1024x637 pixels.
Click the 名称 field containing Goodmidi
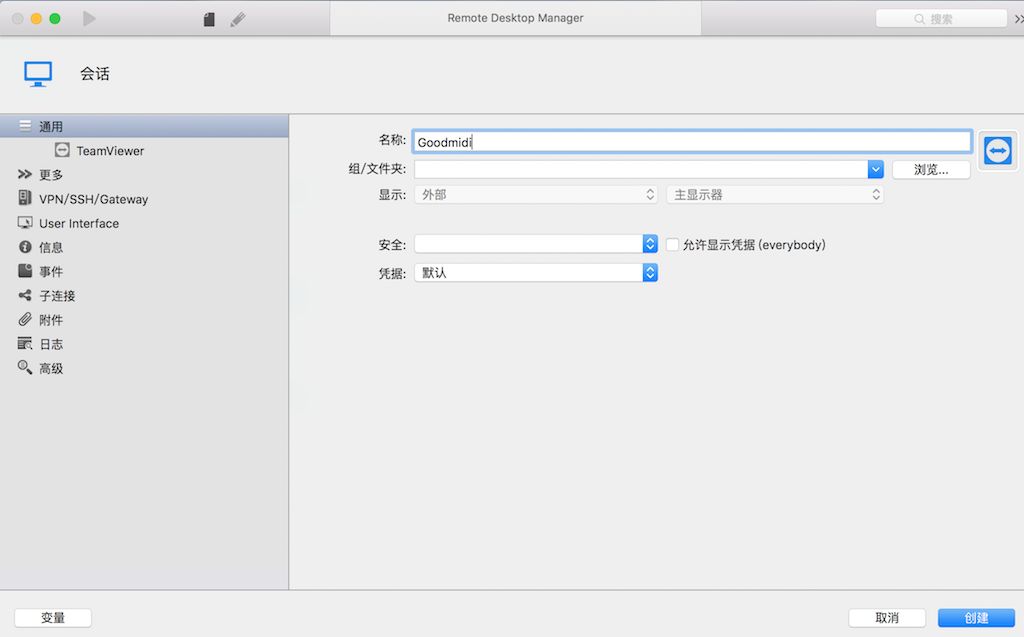pos(692,142)
